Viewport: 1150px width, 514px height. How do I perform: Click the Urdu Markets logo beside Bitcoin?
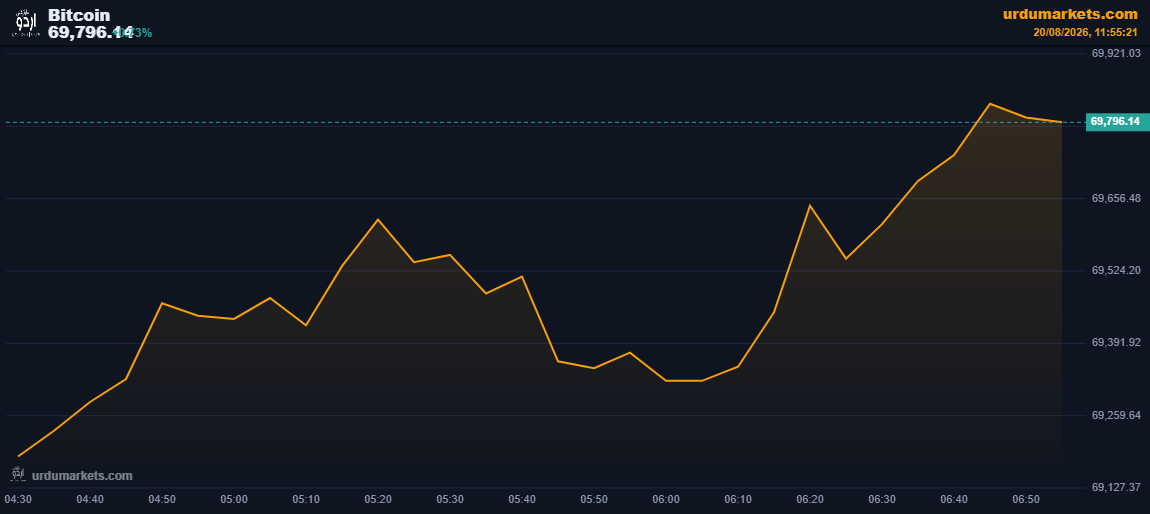point(26,23)
